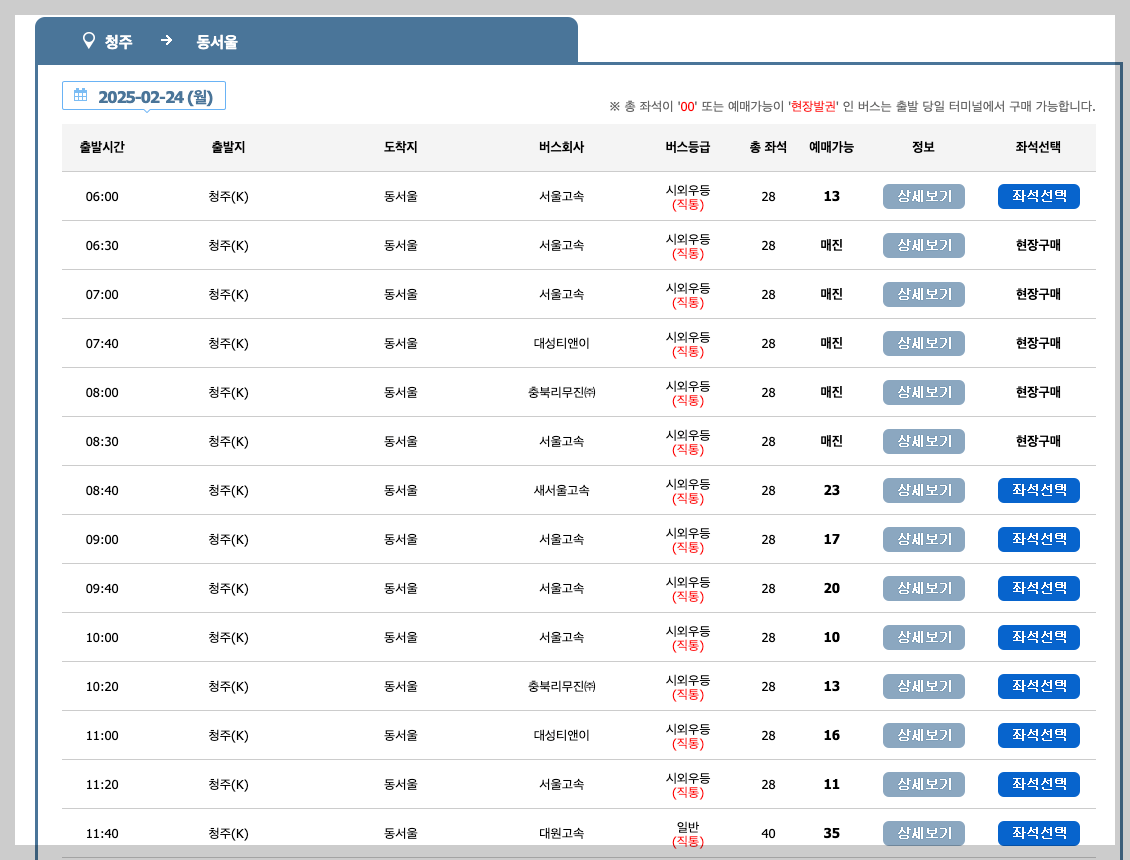The image size is (1130, 860).
Task: Choose seats on the 09:00 departure
Action: point(1038,539)
